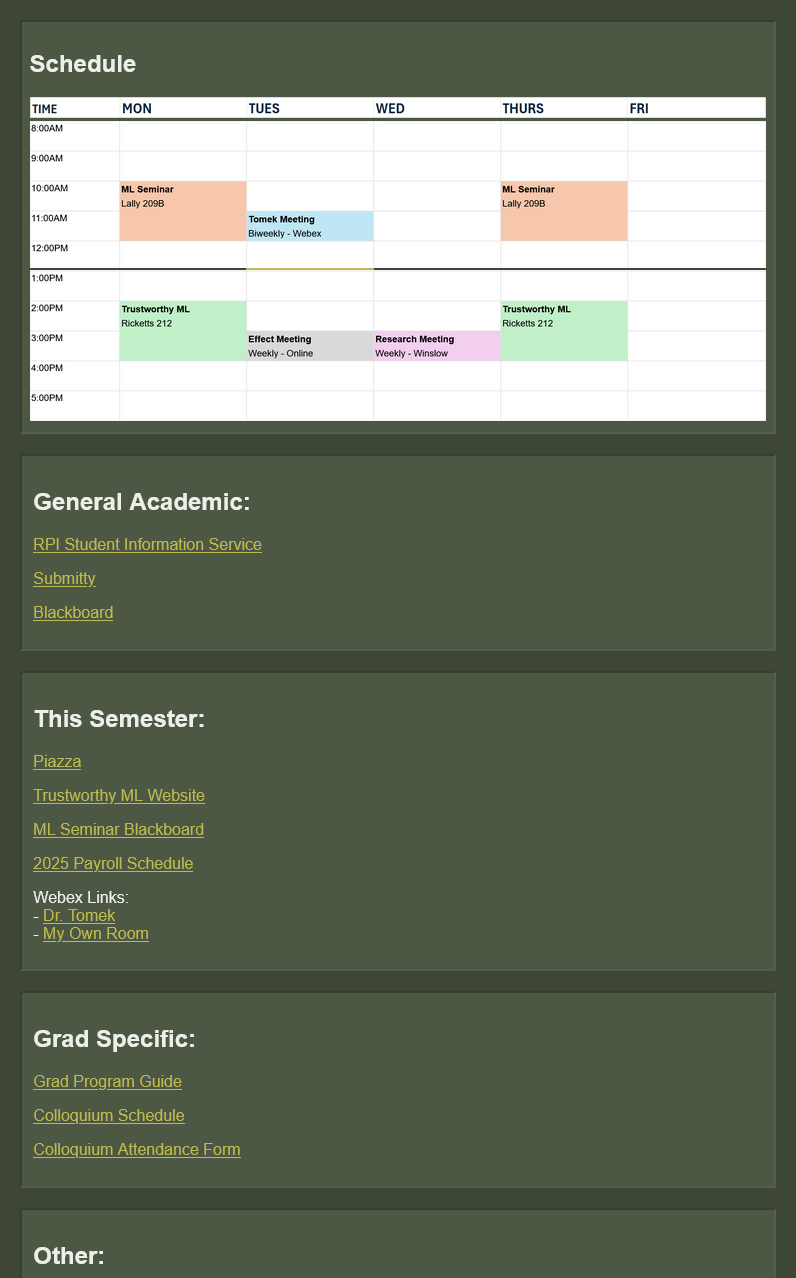View the Colloquium Schedule link
This screenshot has width=796, height=1278.
(109, 1116)
